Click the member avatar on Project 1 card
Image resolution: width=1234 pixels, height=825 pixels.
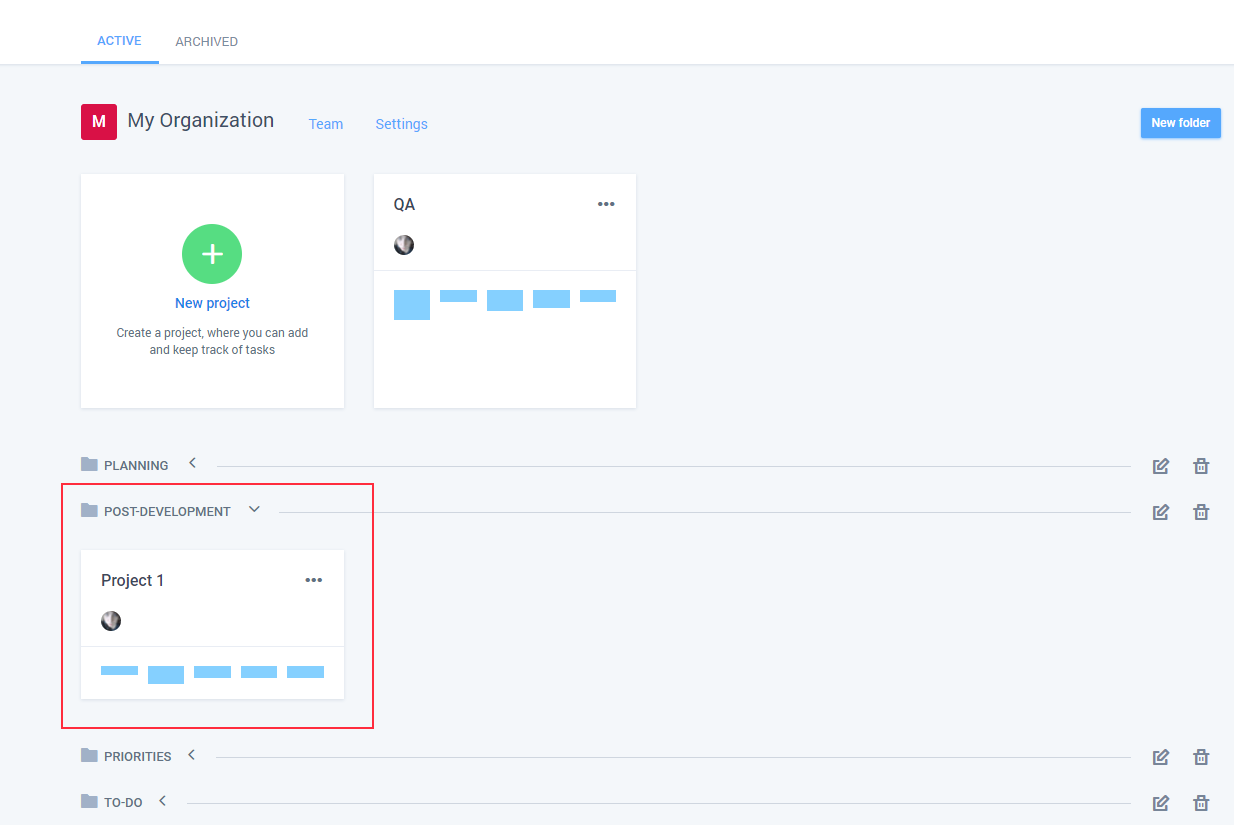tap(111, 621)
